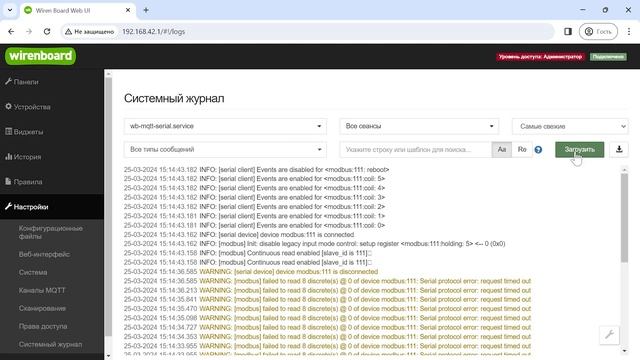Image resolution: width=640 pixels, height=360 pixels.
Task: Click the Не защищено security warning
Action: tap(89, 31)
